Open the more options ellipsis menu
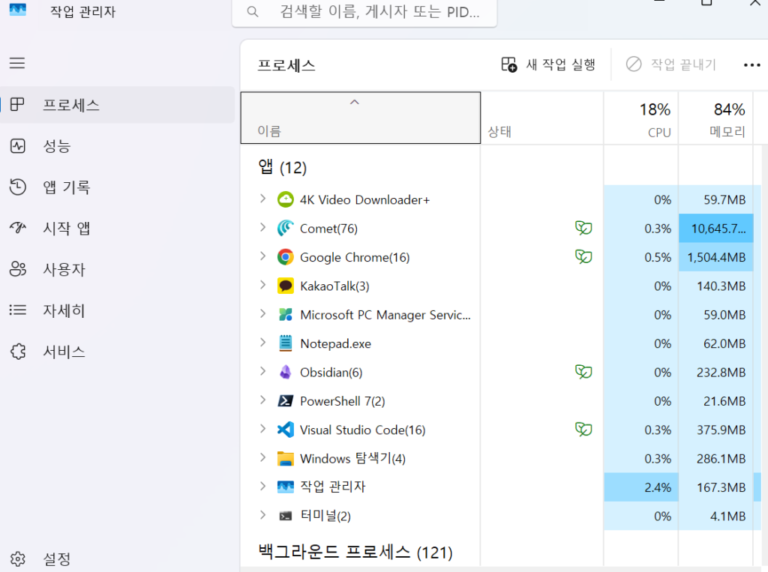The height and width of the screenshot is (572, 768). point(752,65)
